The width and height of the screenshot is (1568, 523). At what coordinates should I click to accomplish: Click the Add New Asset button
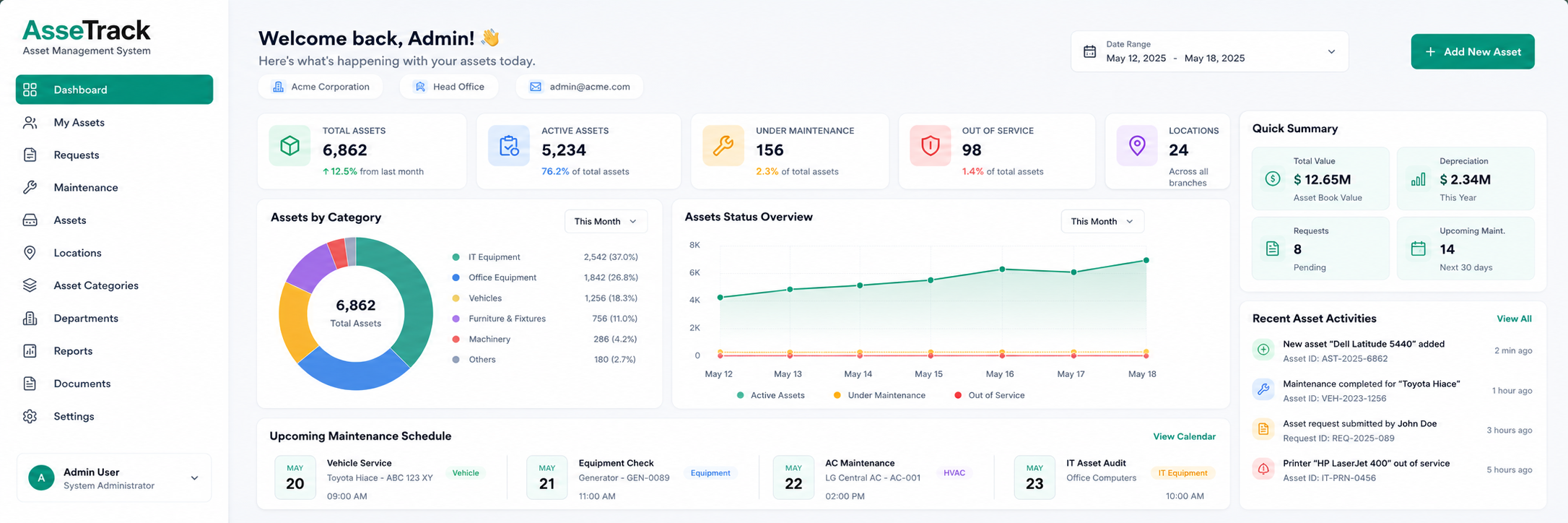[x=1473, y=51]
